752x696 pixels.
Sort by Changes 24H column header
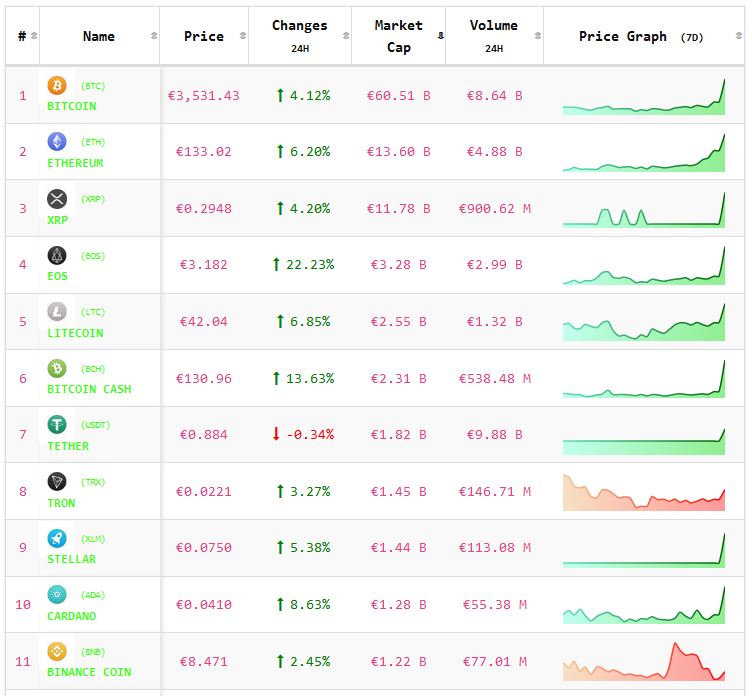(x=299, y=36)
